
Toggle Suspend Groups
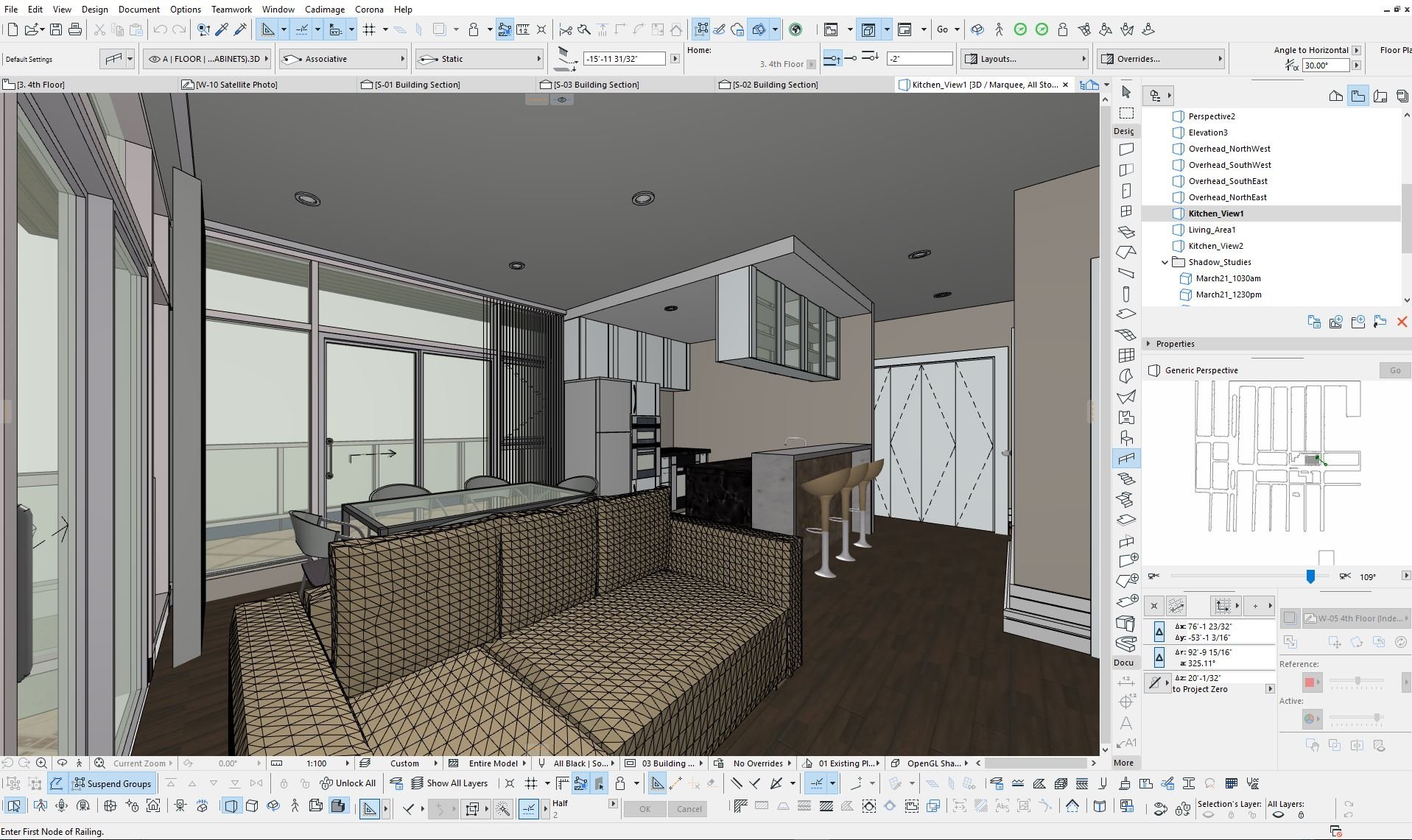(x=112, y=783)
